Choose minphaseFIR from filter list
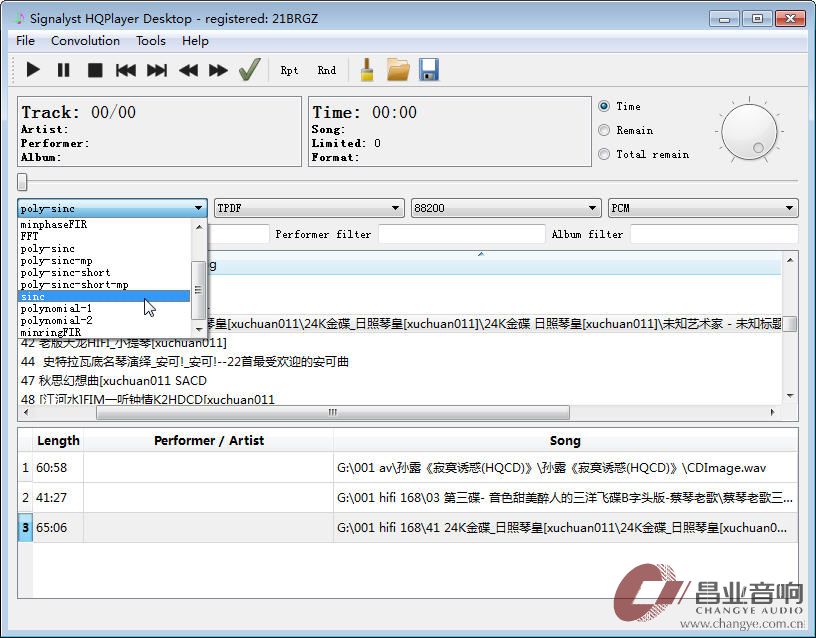816x638 pixels. coord(104,224)
